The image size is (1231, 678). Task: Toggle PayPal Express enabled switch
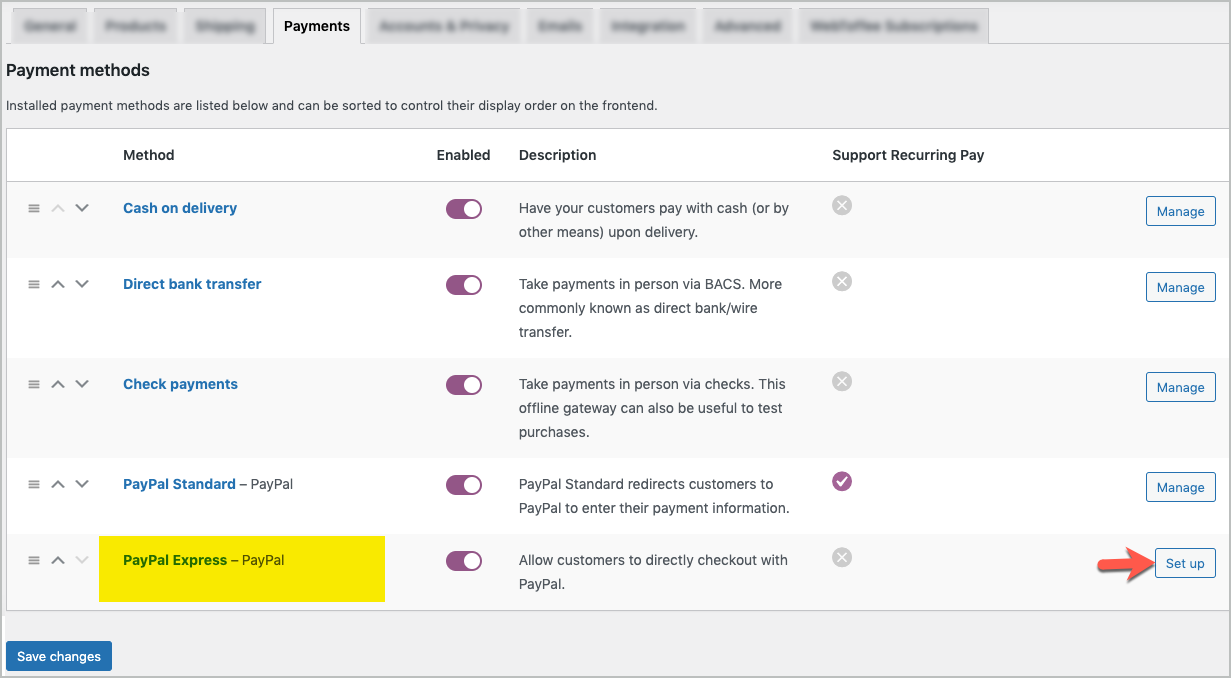pyautogui.click(x=464, y=561)
